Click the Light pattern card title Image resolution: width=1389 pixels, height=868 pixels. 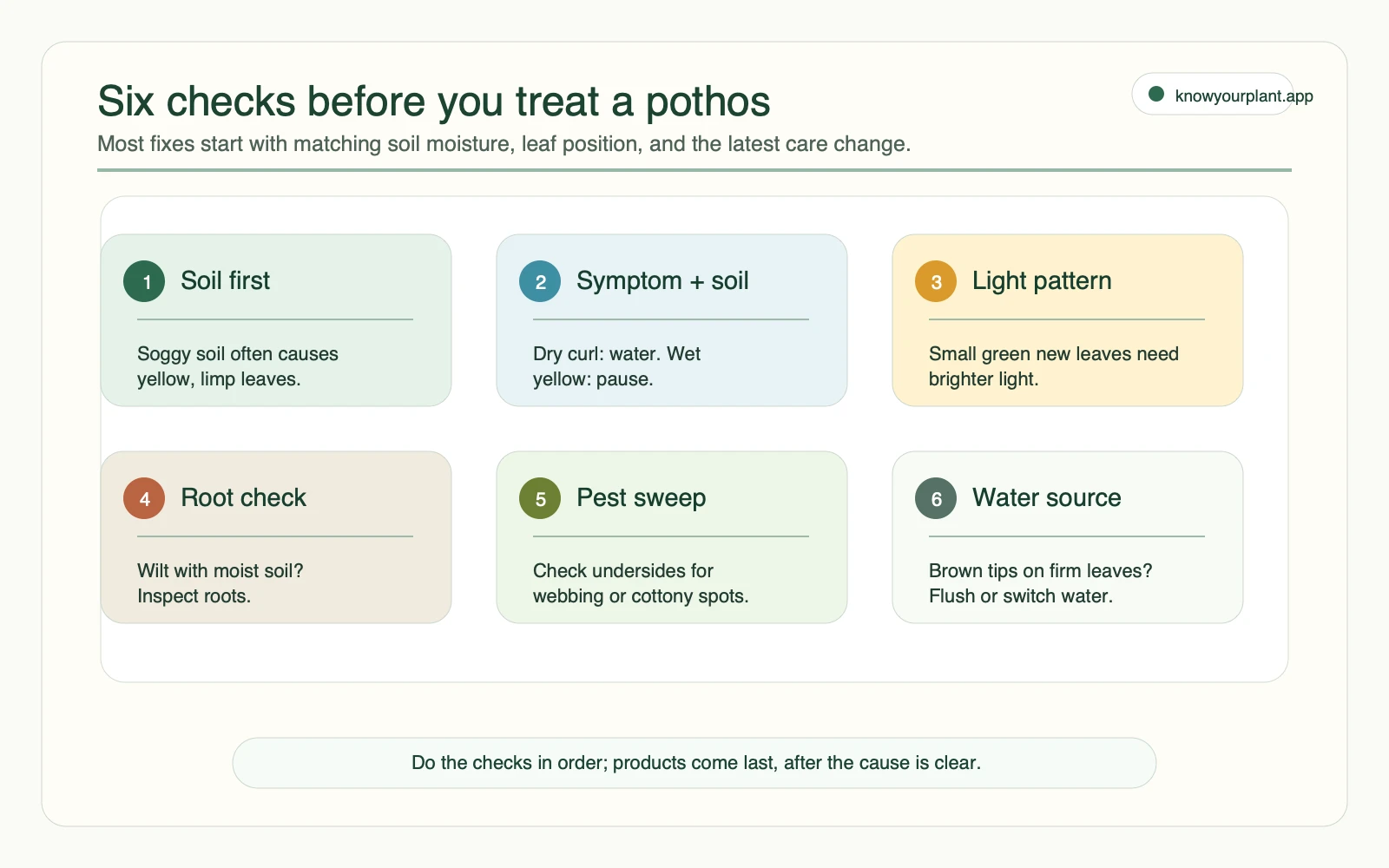pos(1042,280)
